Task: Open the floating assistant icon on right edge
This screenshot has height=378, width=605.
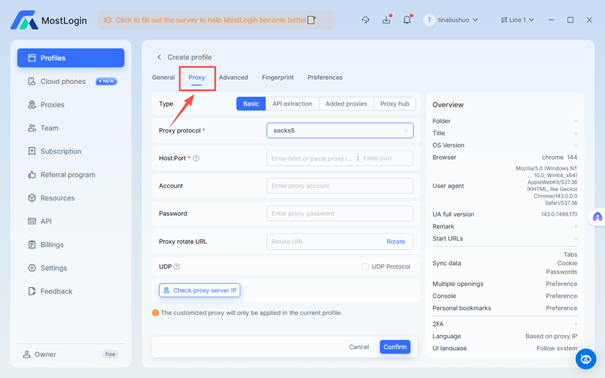Action: click(597, 217)
